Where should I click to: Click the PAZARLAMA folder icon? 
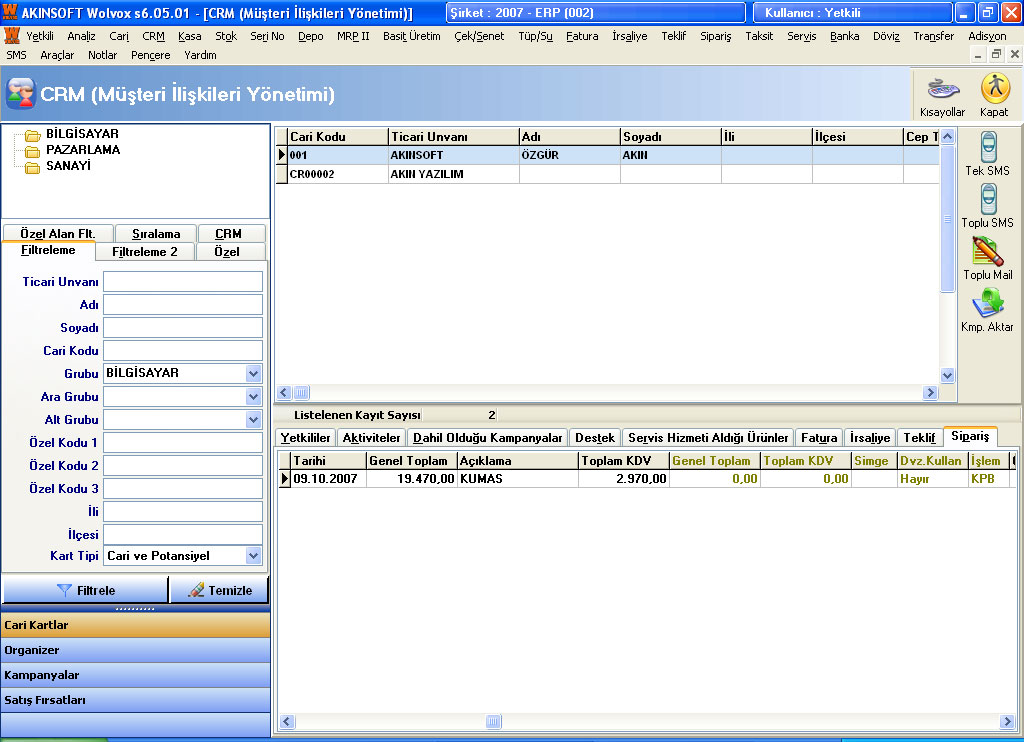33,151
